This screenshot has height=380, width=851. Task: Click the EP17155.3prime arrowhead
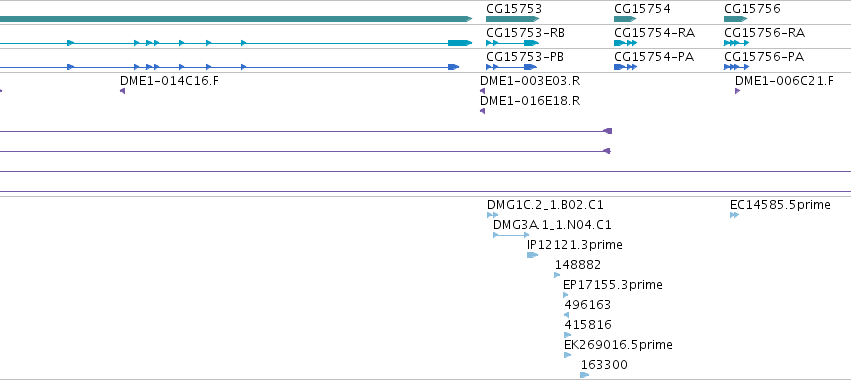(566, 295)
